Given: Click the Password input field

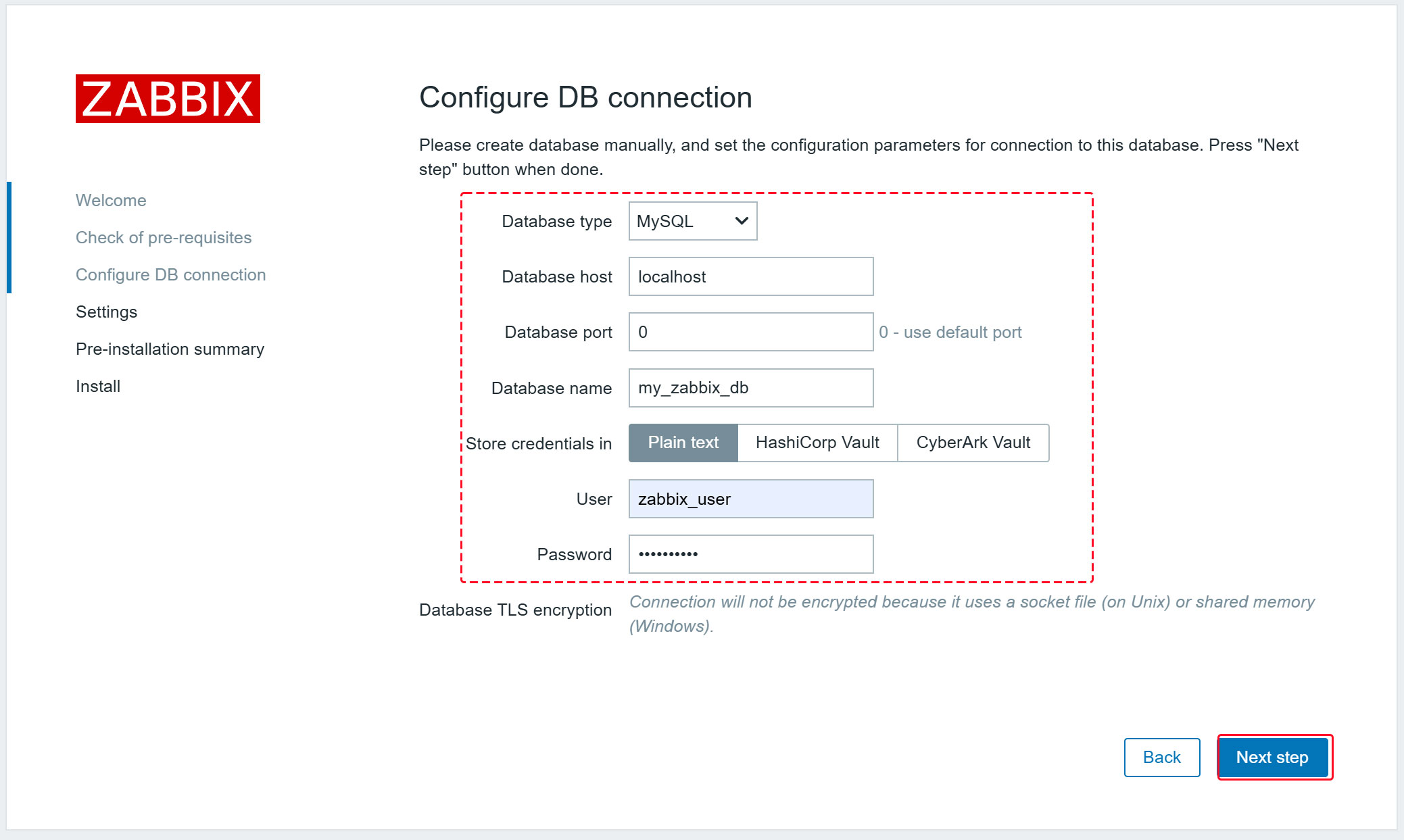Looking at the screenshot, I should point(750,554).
